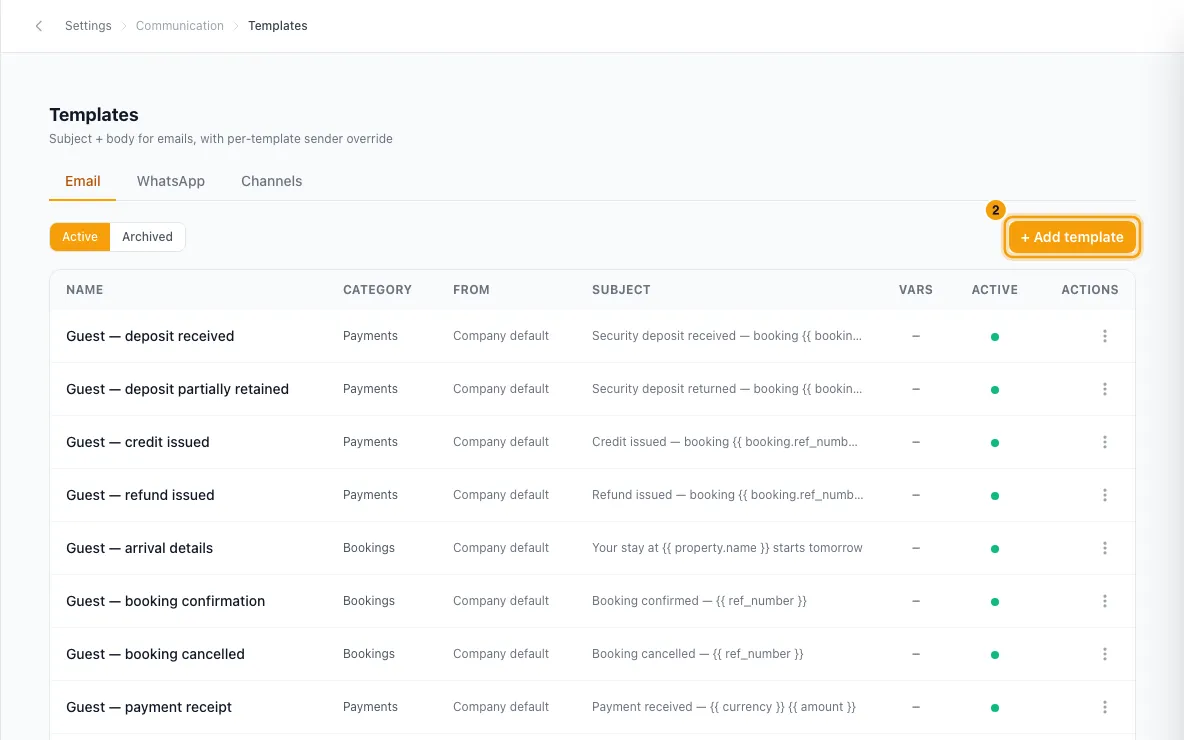
Task: Click the SUBJECT column header
Action: click(621, 290)
